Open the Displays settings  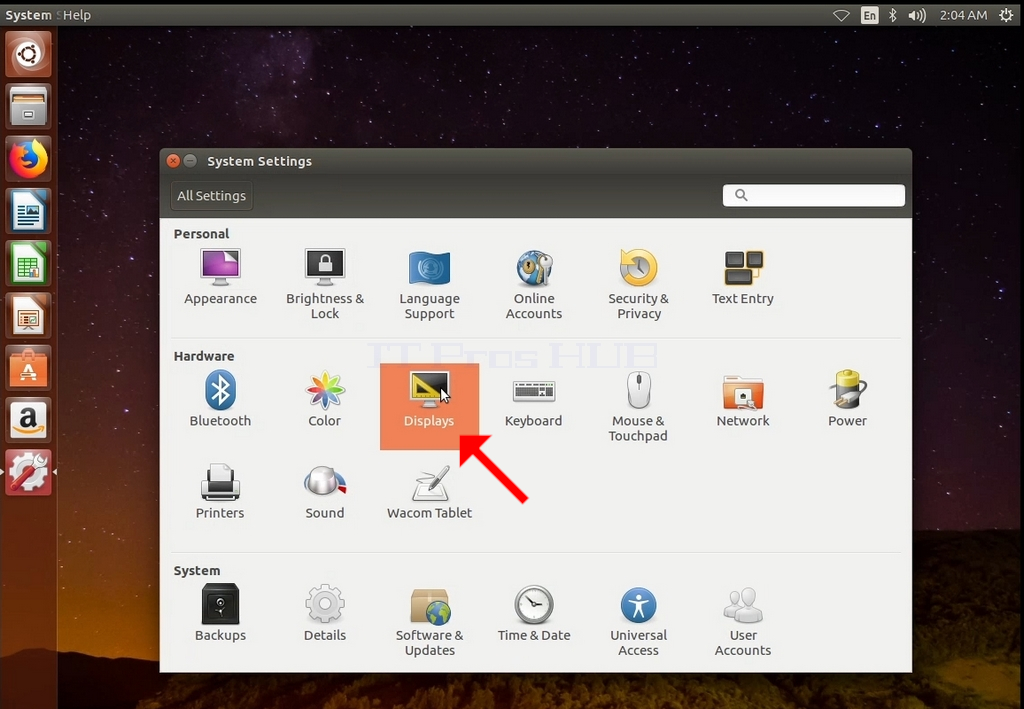click(429, 406)
